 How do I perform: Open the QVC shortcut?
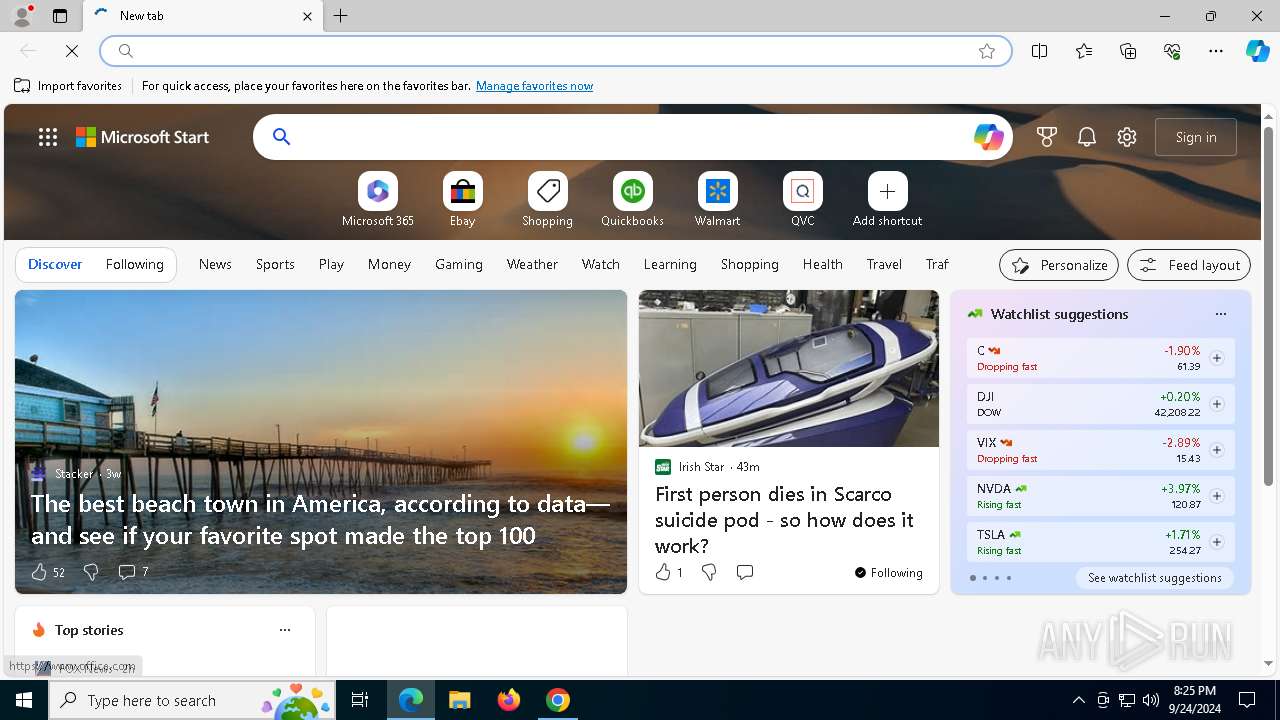click(803, 191)
